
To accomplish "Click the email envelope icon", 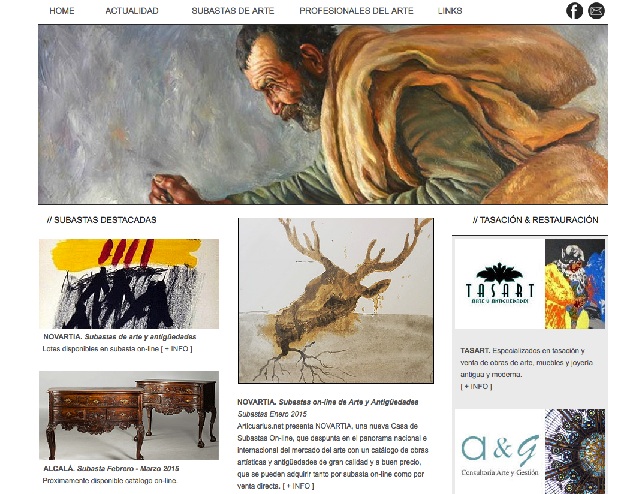I will coord(596,11).
